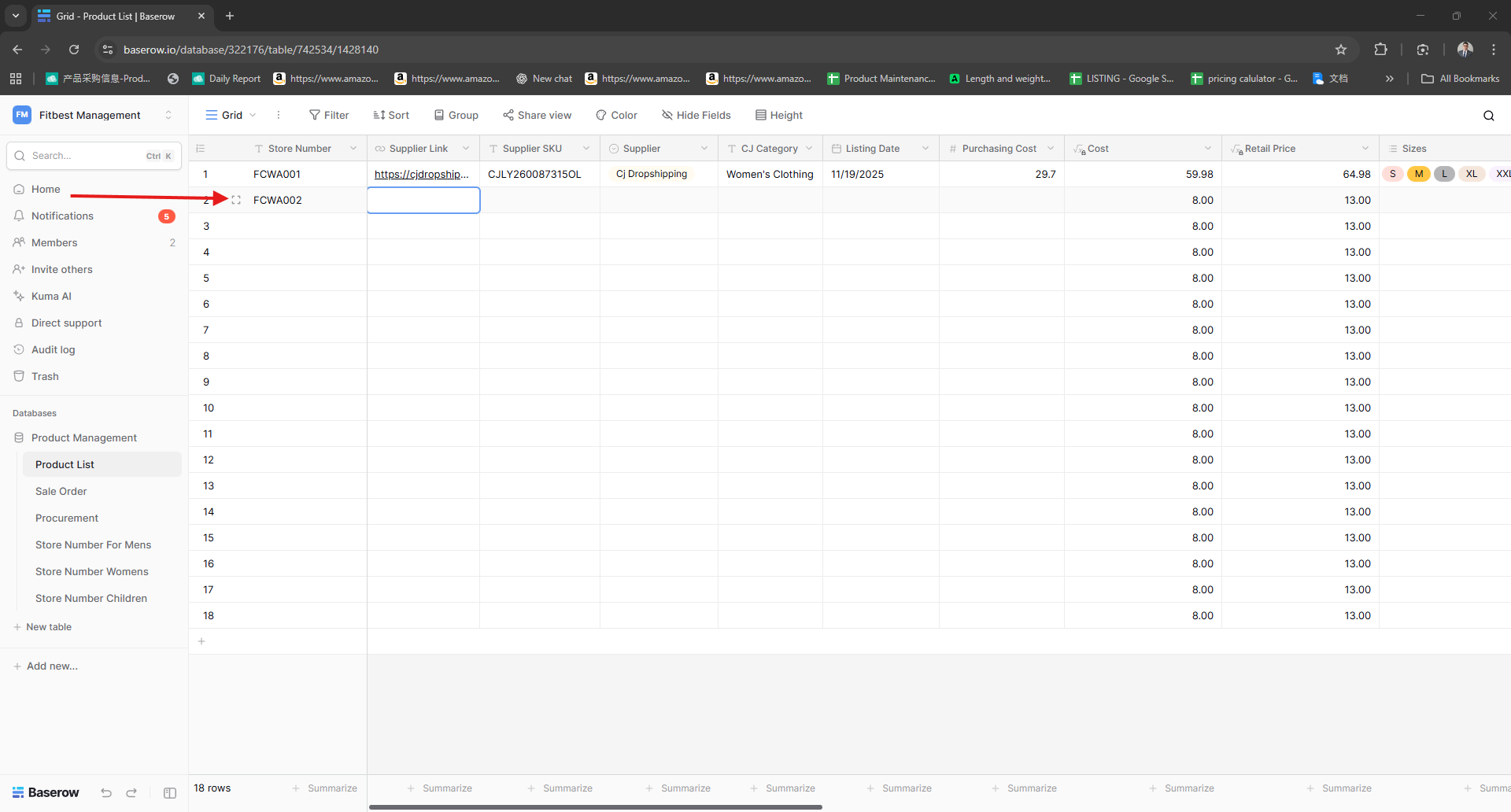This screenshot has height=812, width=1511.
Task: Open grid view options three-dot icon
Action: pyautogui.click(x=279, y=115)
